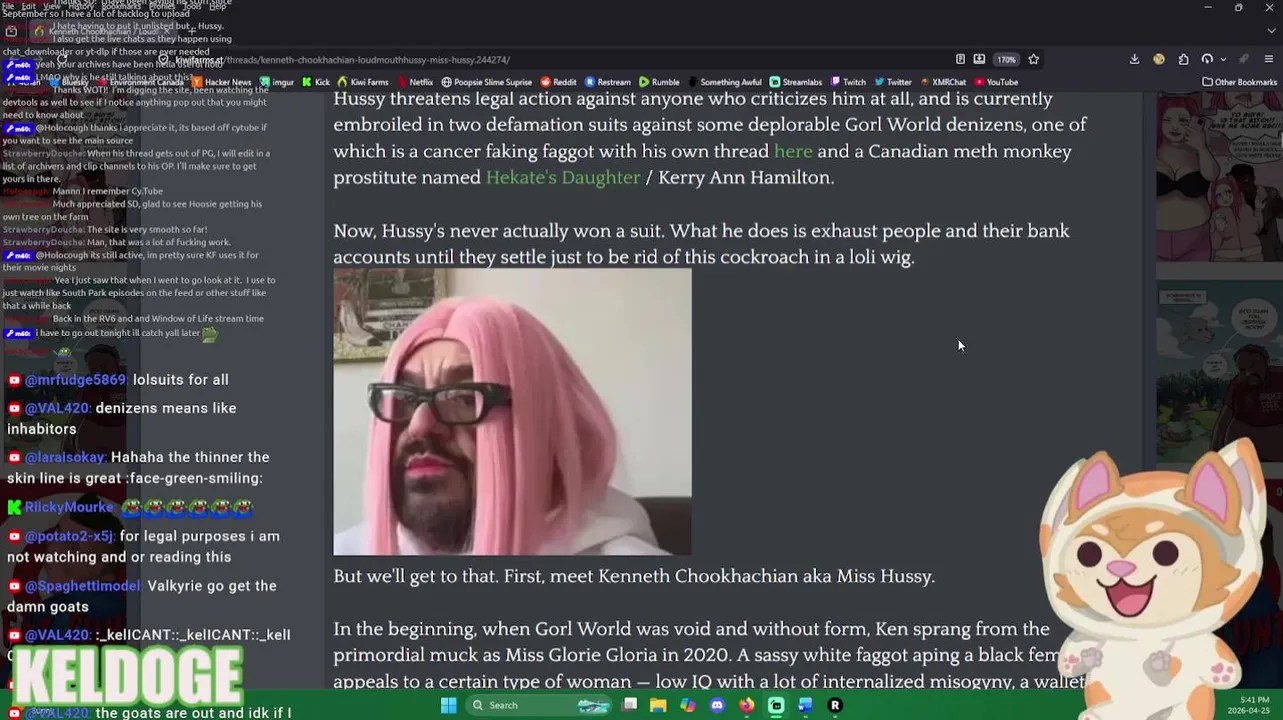
Task: Reset the 170% zoom level badge
Action: (1006, 59)
